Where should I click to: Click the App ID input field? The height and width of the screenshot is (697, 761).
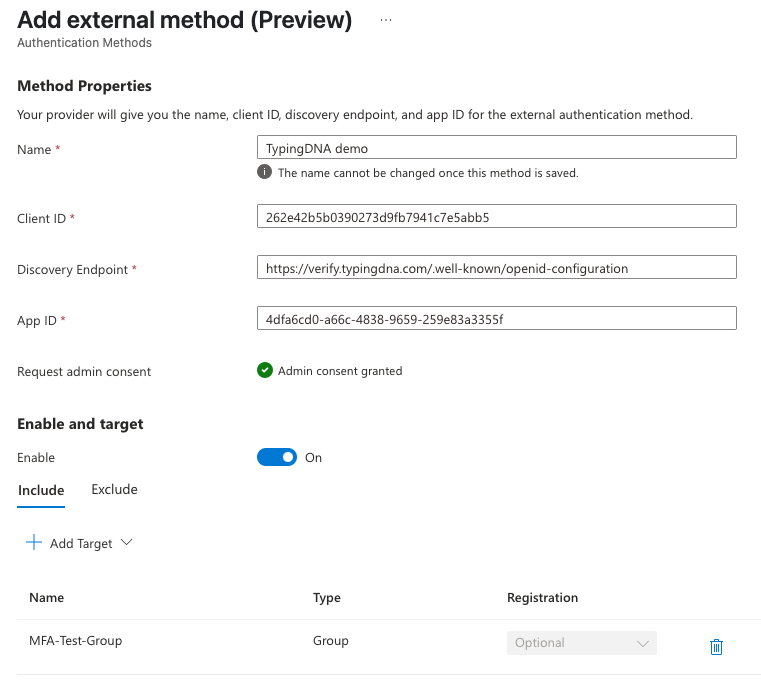(x=496, y=318)
